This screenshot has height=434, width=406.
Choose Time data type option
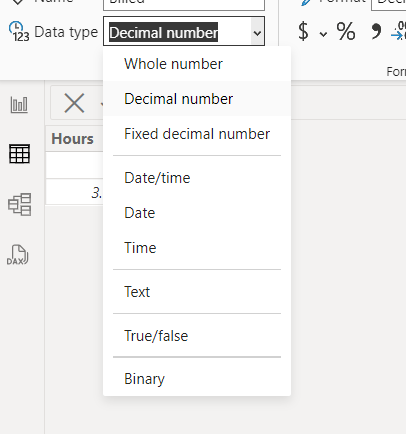197,248
